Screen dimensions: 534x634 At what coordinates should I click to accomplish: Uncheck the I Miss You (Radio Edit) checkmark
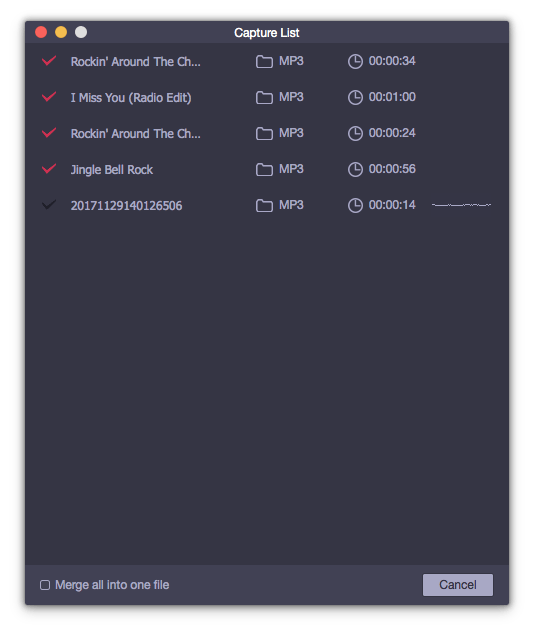pos(49,97)
